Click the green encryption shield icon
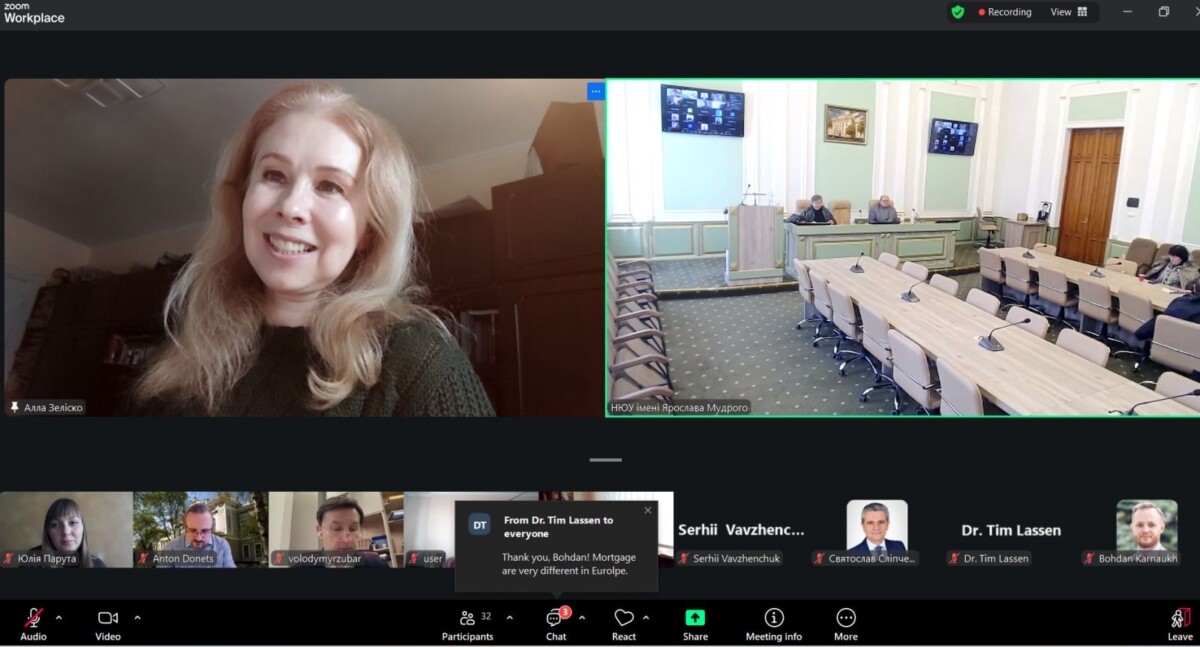 pyautogui.click(x=958, y=12)
